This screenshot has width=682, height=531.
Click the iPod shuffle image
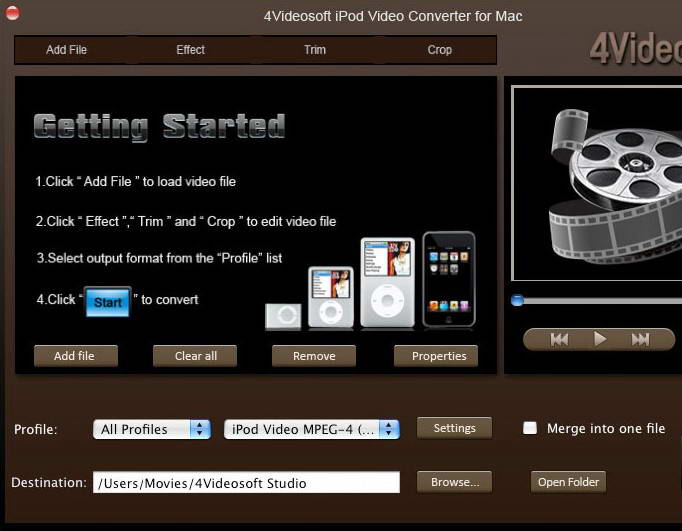[x=283, y=316]
